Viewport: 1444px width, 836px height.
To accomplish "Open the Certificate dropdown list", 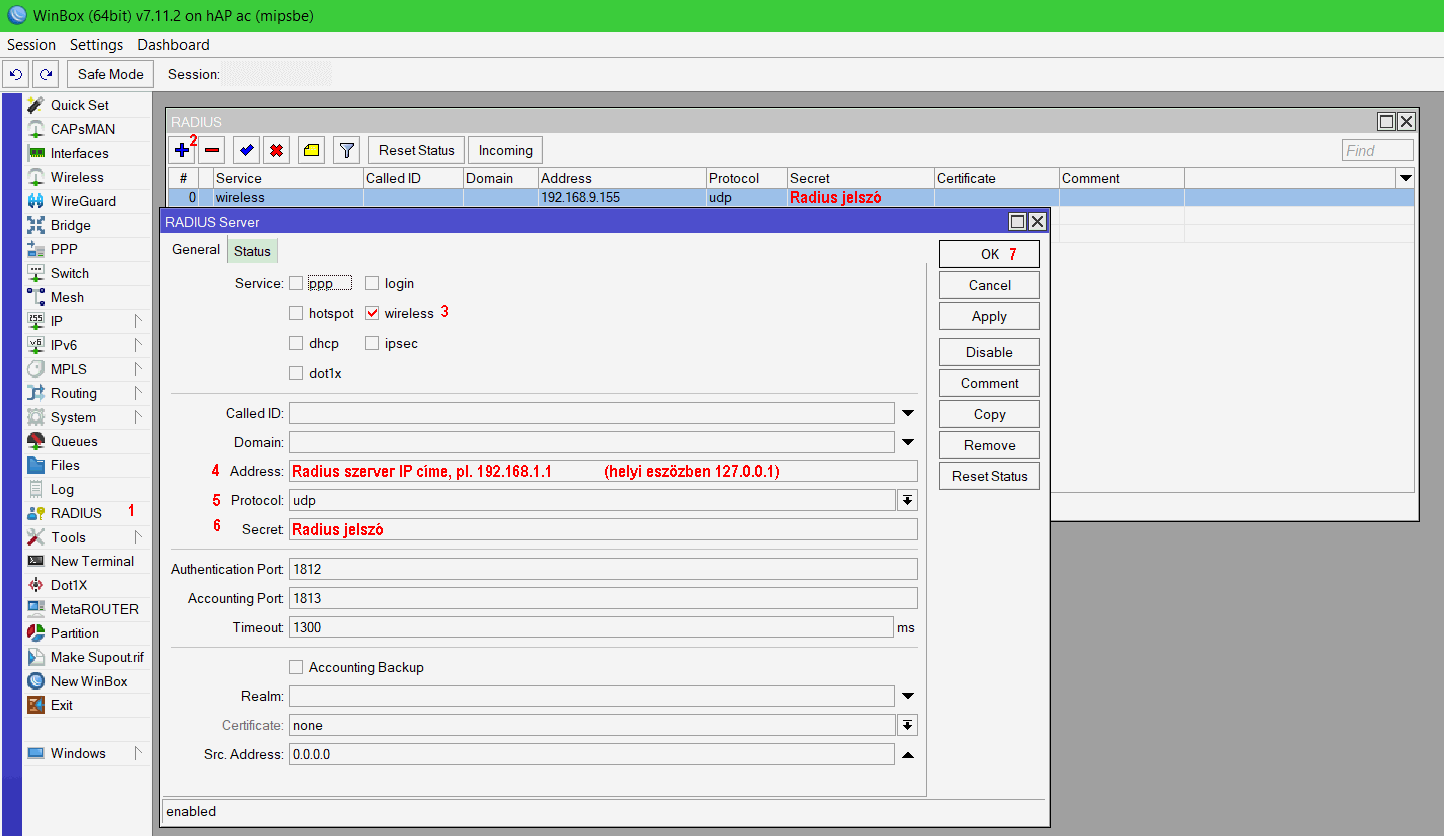I will point(907,725).
